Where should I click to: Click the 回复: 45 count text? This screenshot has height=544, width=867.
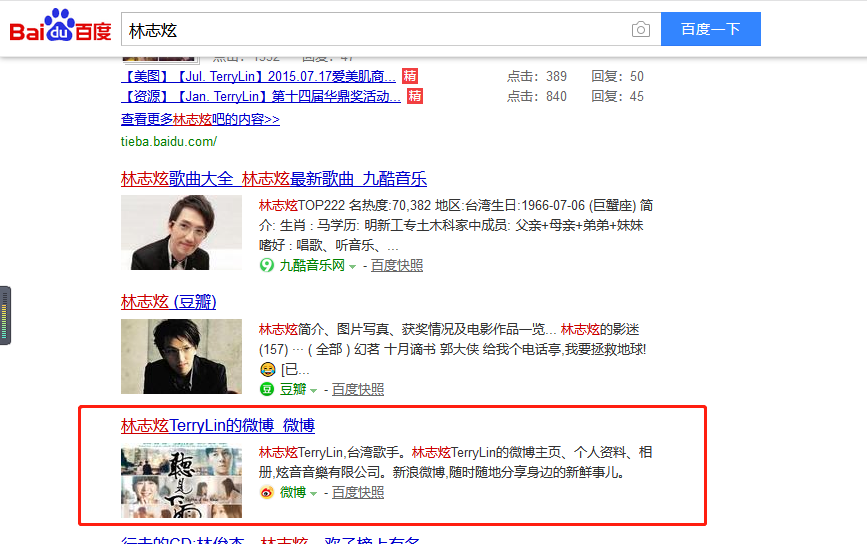[x=618, y=96]
